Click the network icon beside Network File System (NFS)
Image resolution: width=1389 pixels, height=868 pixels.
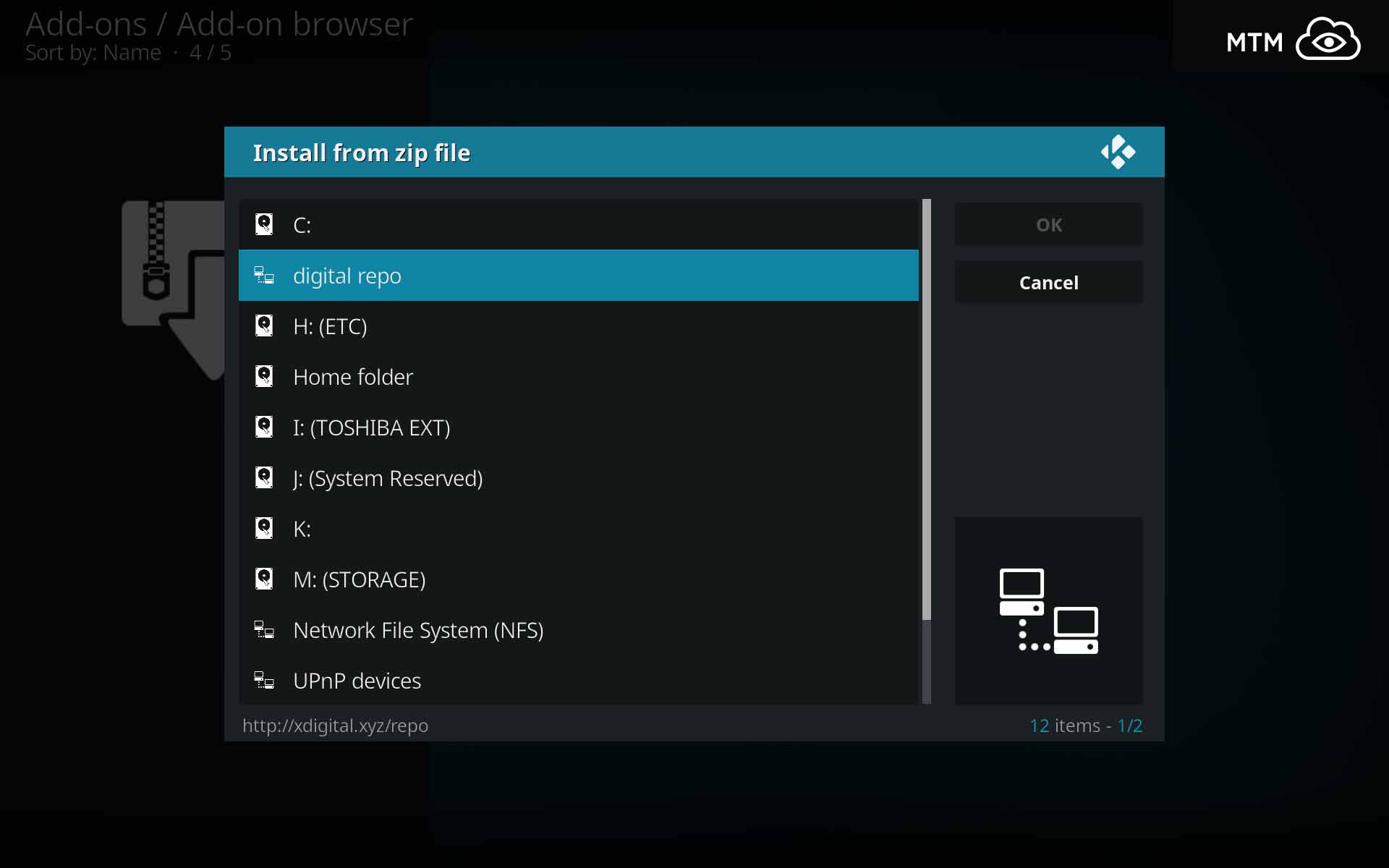point(264,629)
